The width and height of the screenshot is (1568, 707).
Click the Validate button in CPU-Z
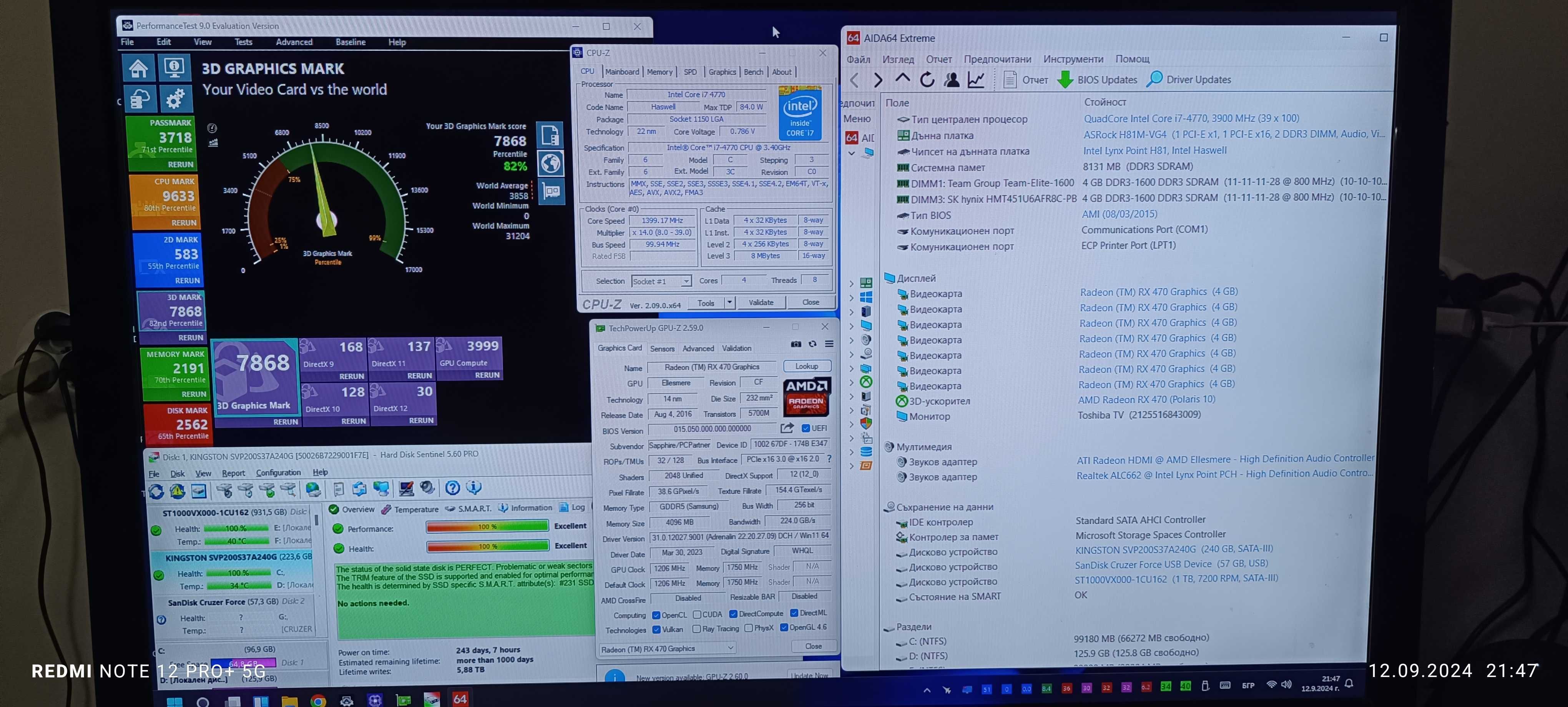tap(761, 302)
